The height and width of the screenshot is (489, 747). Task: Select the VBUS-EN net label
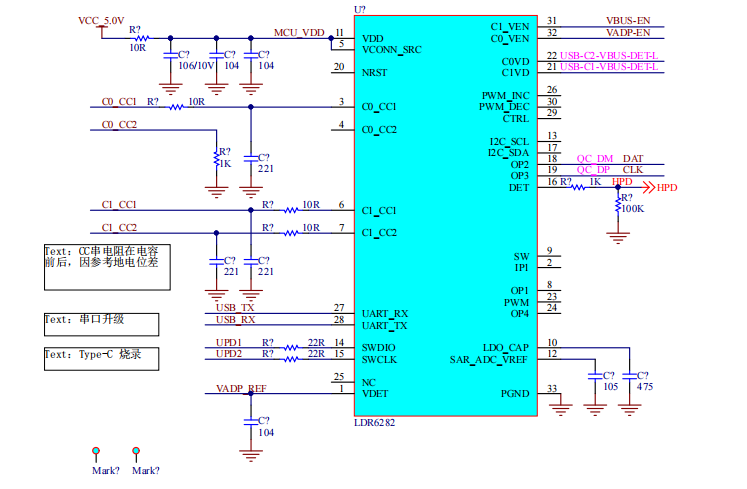click(628, 20)
